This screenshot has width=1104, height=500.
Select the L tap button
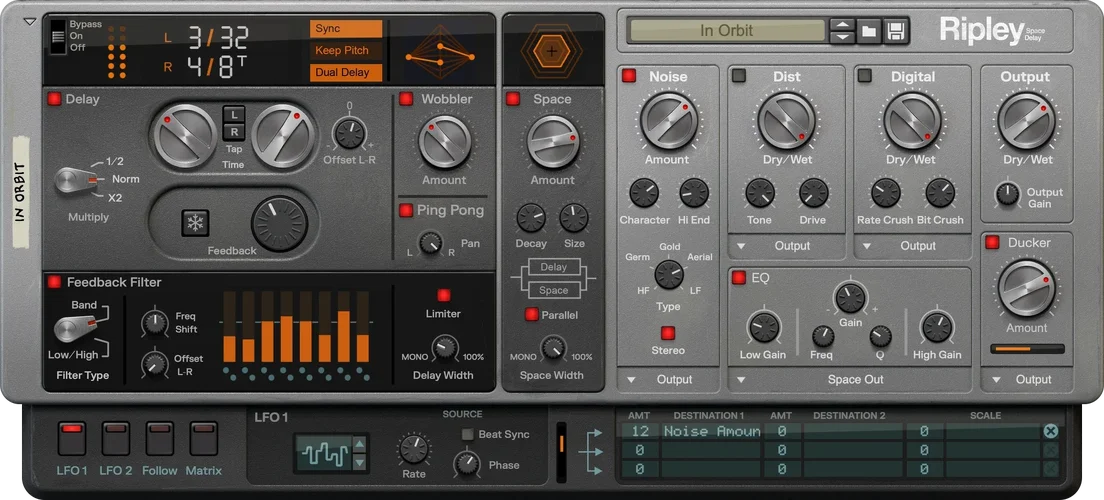click(234, 114)
